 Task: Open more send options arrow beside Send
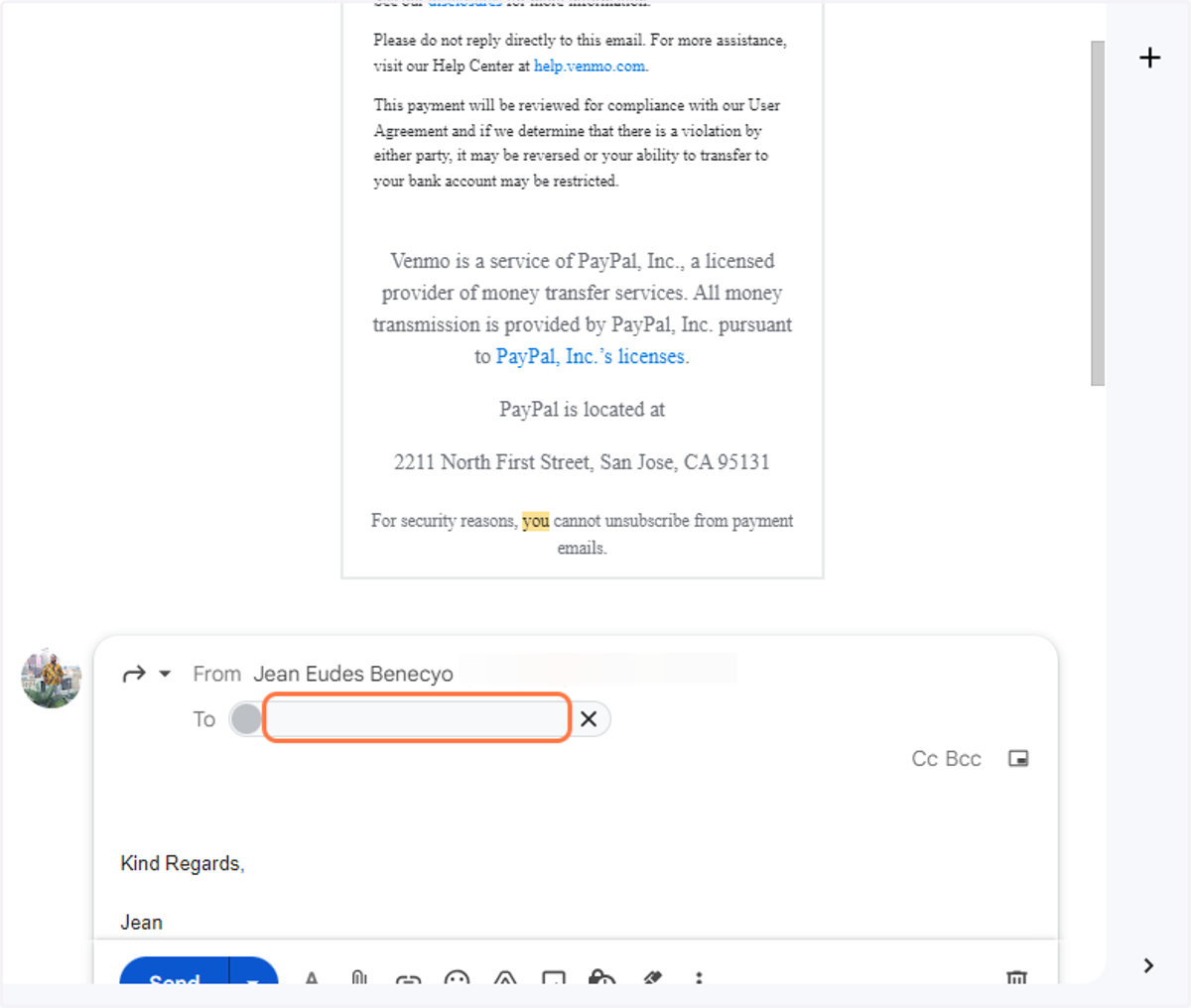coord(253,974)
